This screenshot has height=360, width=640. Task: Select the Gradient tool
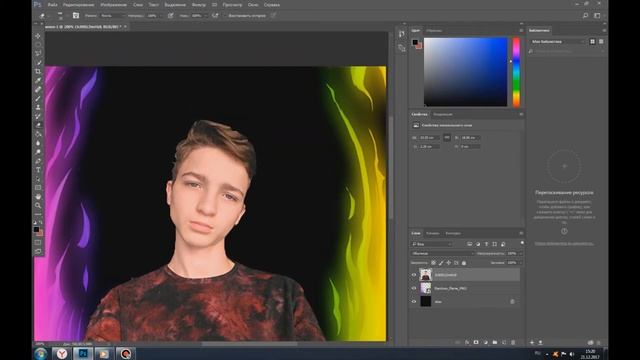click(38, 134)
